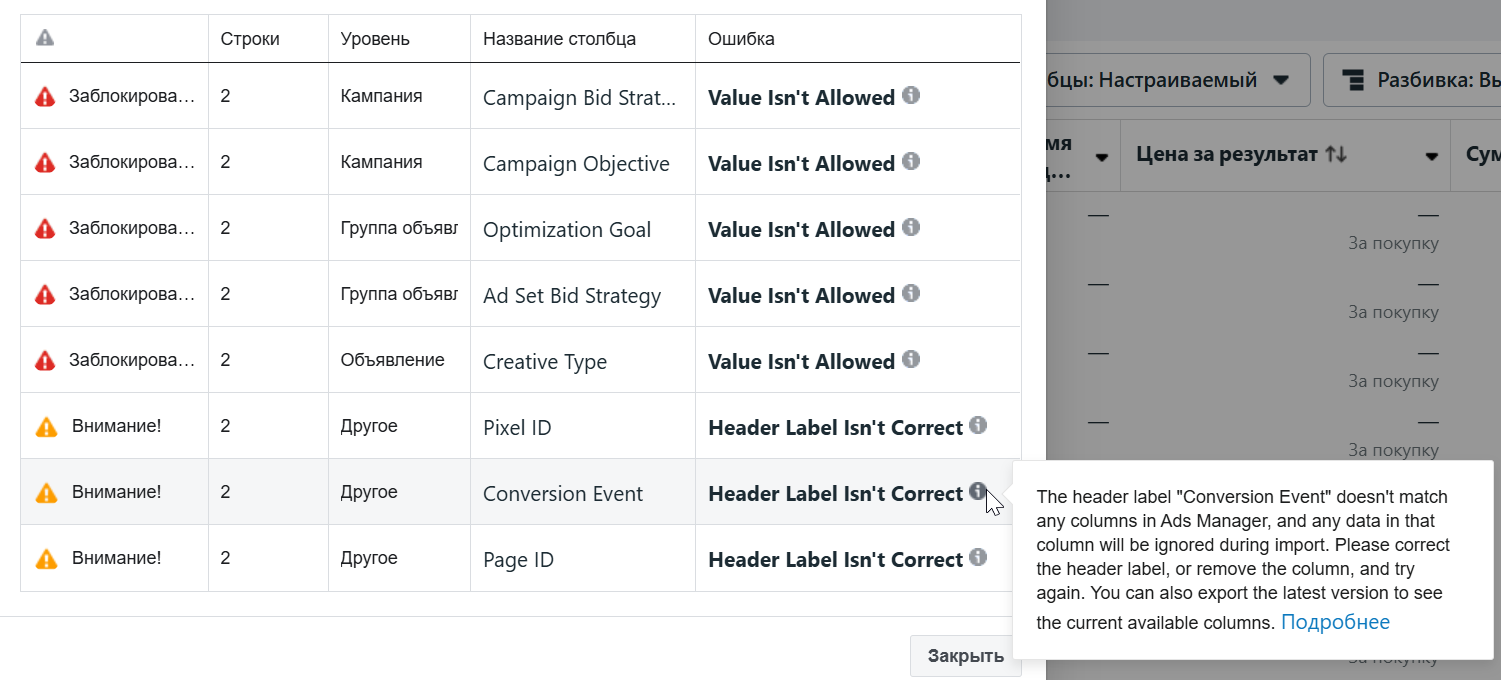This screenshot has width=1501, height=680.
Task: Expand the Цена за результат column menu arrow
Action: coord(1431,156)
